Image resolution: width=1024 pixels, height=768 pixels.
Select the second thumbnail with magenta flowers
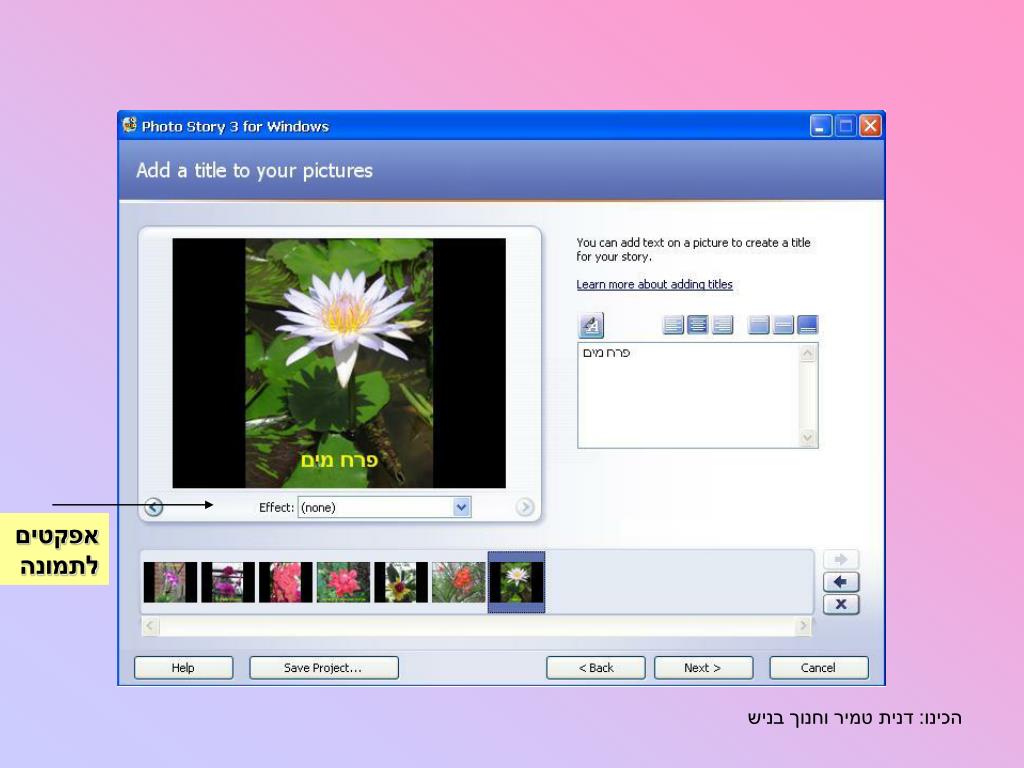tap(228, 582)
